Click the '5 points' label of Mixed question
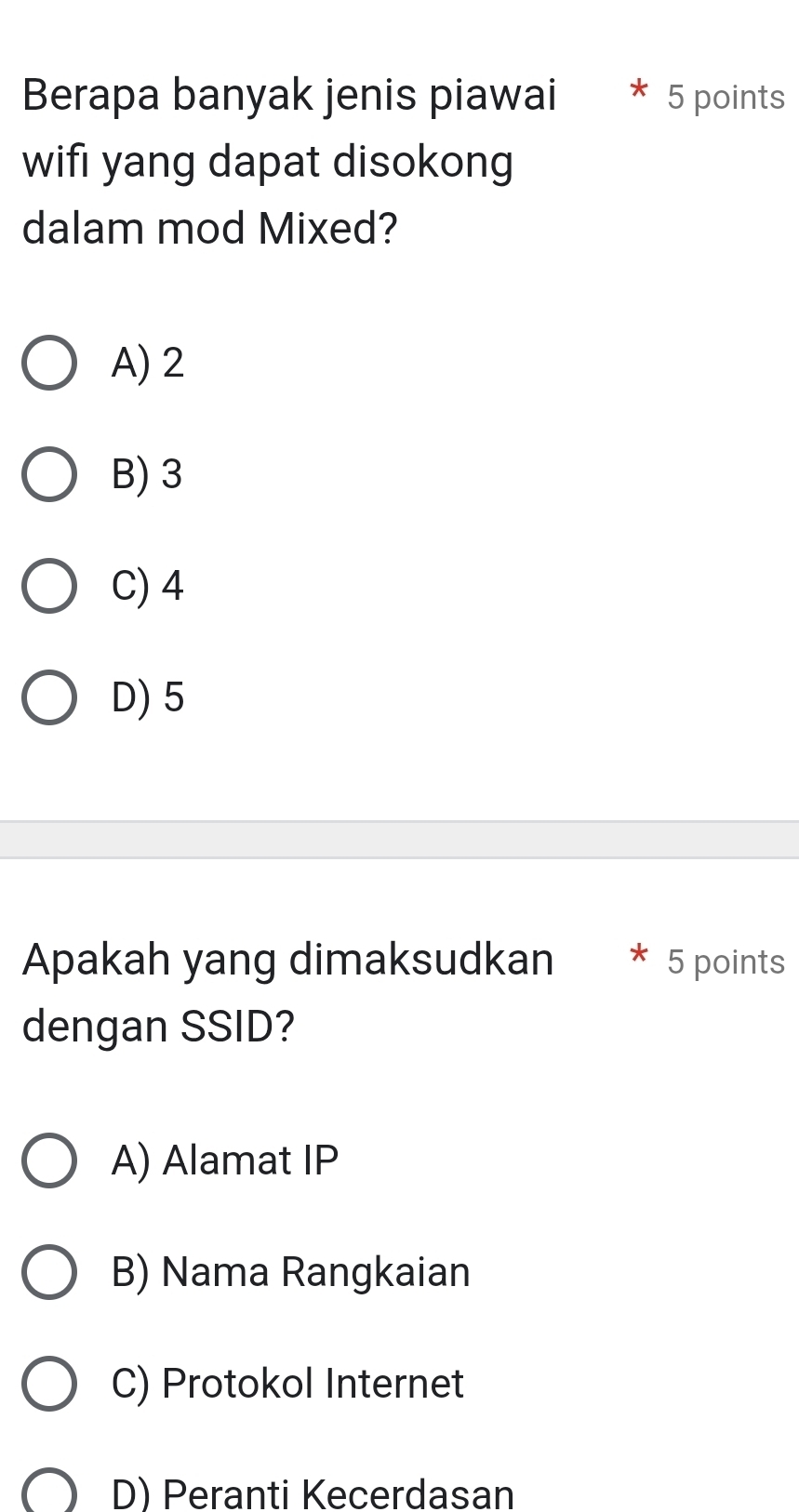The image size is (799, 1512). pos(726,98)
